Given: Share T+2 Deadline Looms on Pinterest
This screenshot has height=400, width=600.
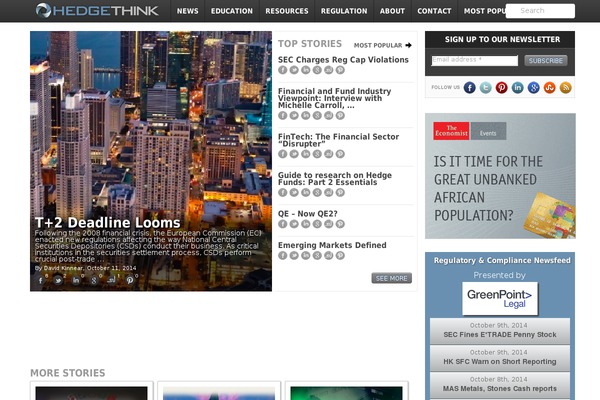Looking at the screenshot, I should point(129,280).
